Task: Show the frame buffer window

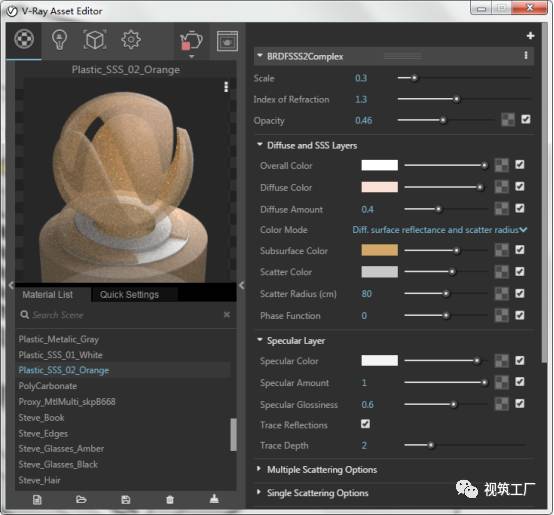Action: coord(227,41)
